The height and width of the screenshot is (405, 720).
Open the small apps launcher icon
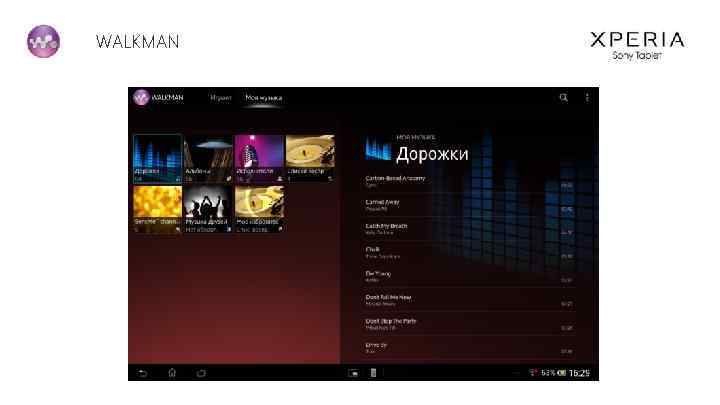[353, 373]
